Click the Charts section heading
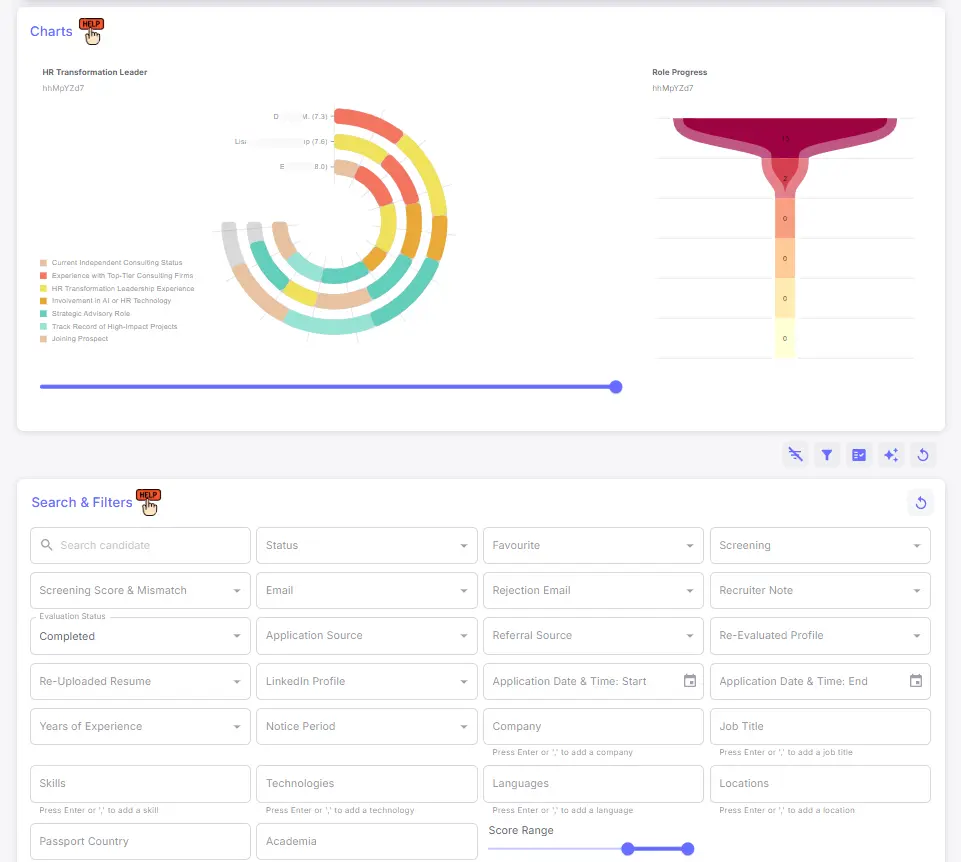This screenshot has height=862, width=961. tap(51, 31)
